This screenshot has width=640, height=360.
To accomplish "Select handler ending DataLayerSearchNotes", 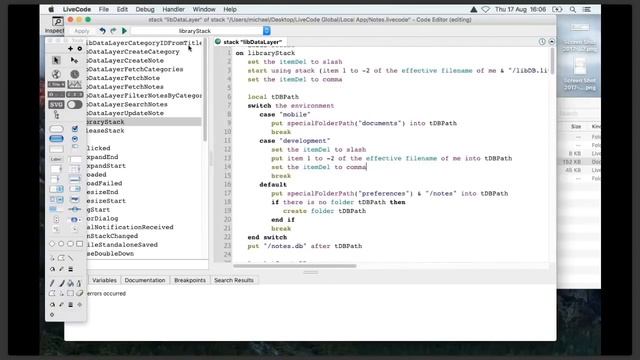I will (127, 104).
